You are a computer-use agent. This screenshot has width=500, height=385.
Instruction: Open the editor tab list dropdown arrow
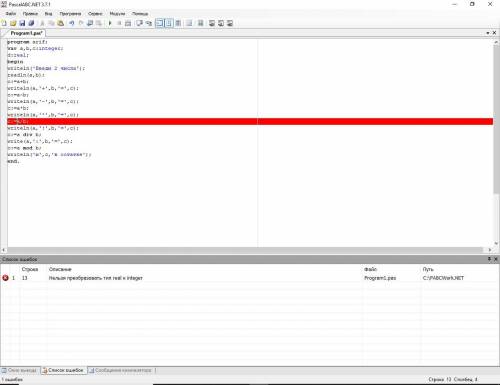click(488, 33)
